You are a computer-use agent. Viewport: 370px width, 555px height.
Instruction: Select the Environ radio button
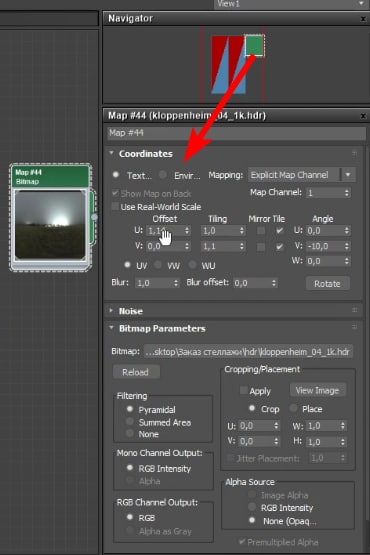point(163,175)
